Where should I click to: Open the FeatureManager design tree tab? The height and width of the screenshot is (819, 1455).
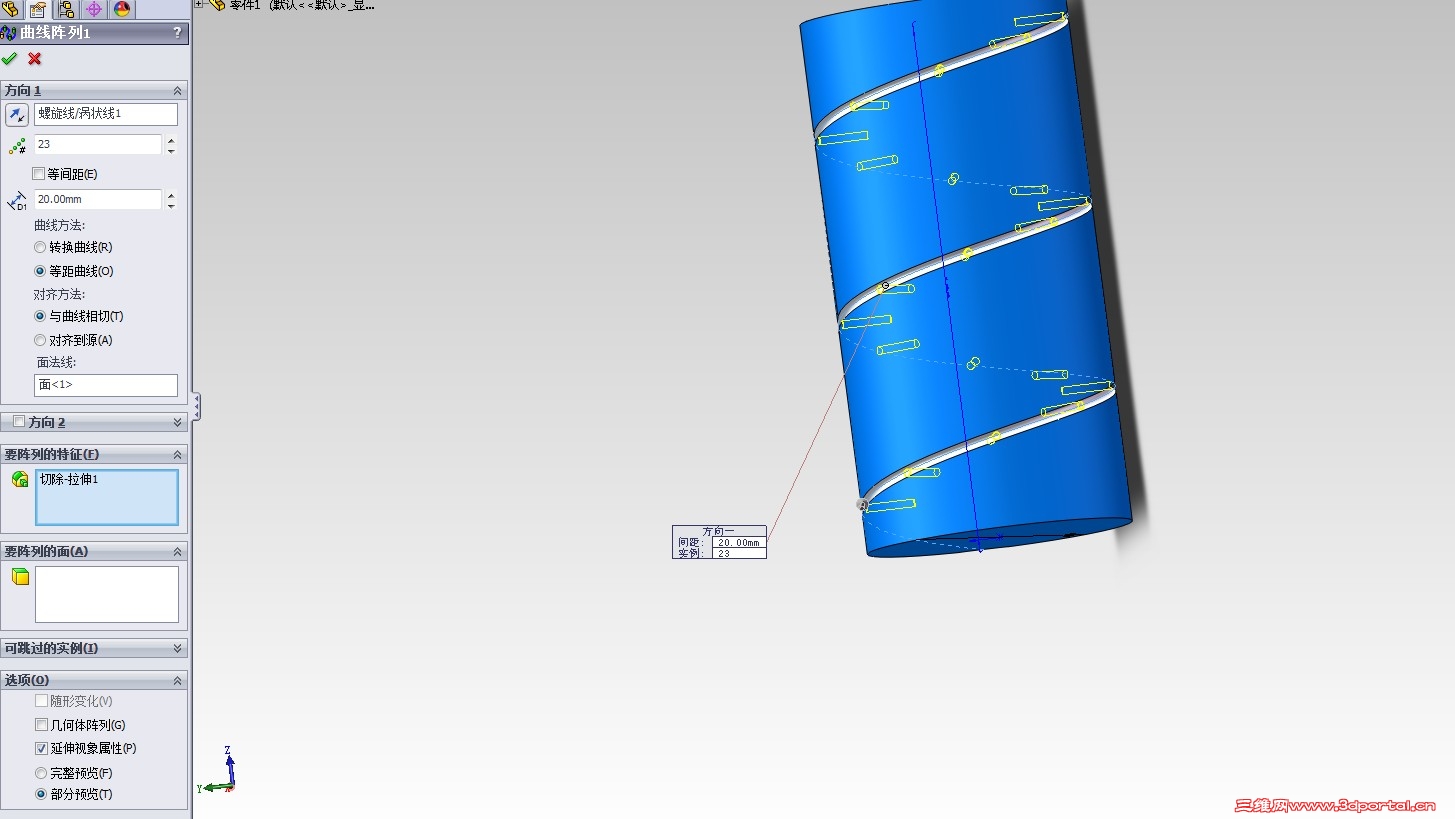10,10
